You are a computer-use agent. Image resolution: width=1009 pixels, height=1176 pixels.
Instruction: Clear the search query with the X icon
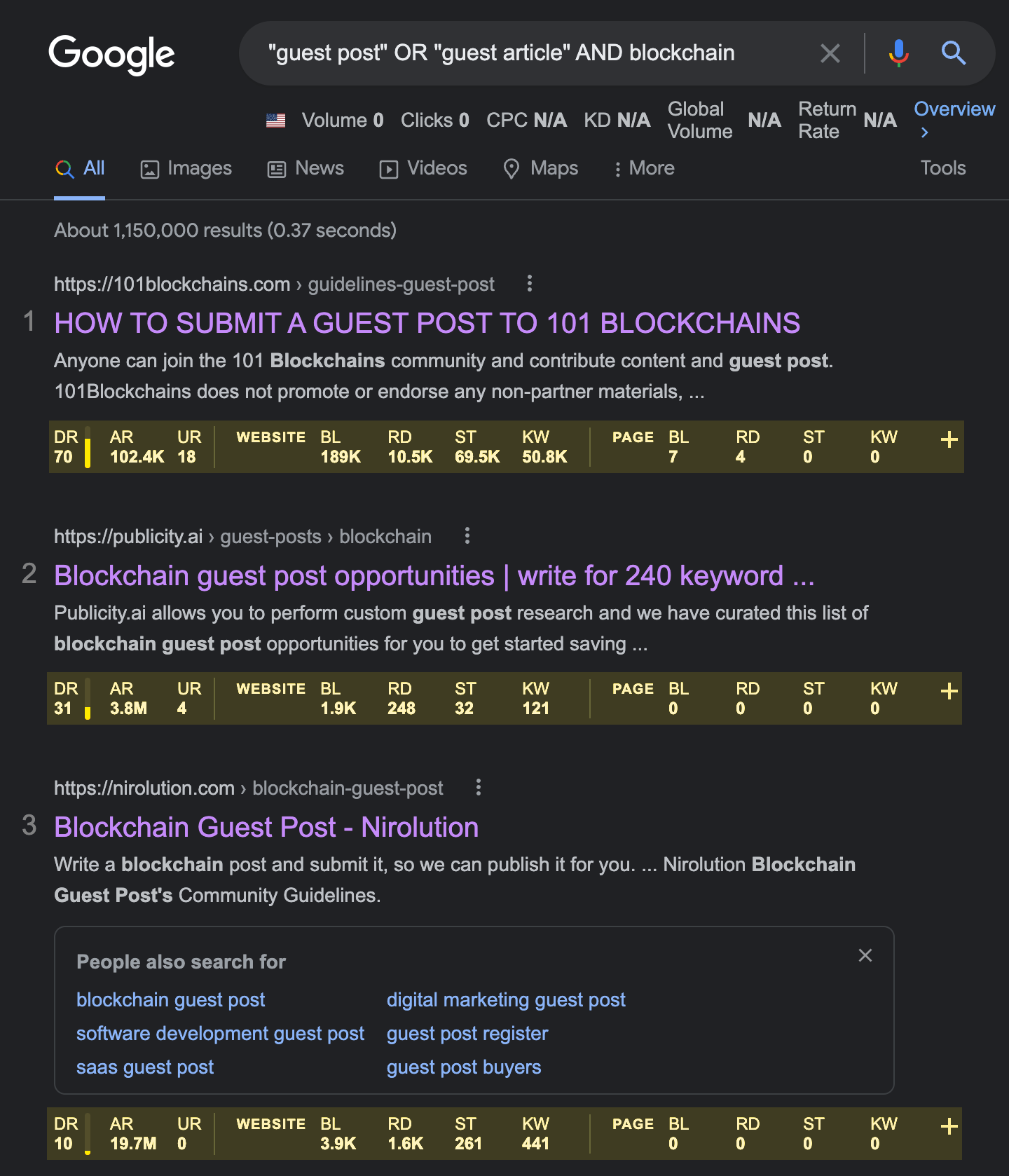click(x=830, y=53)
